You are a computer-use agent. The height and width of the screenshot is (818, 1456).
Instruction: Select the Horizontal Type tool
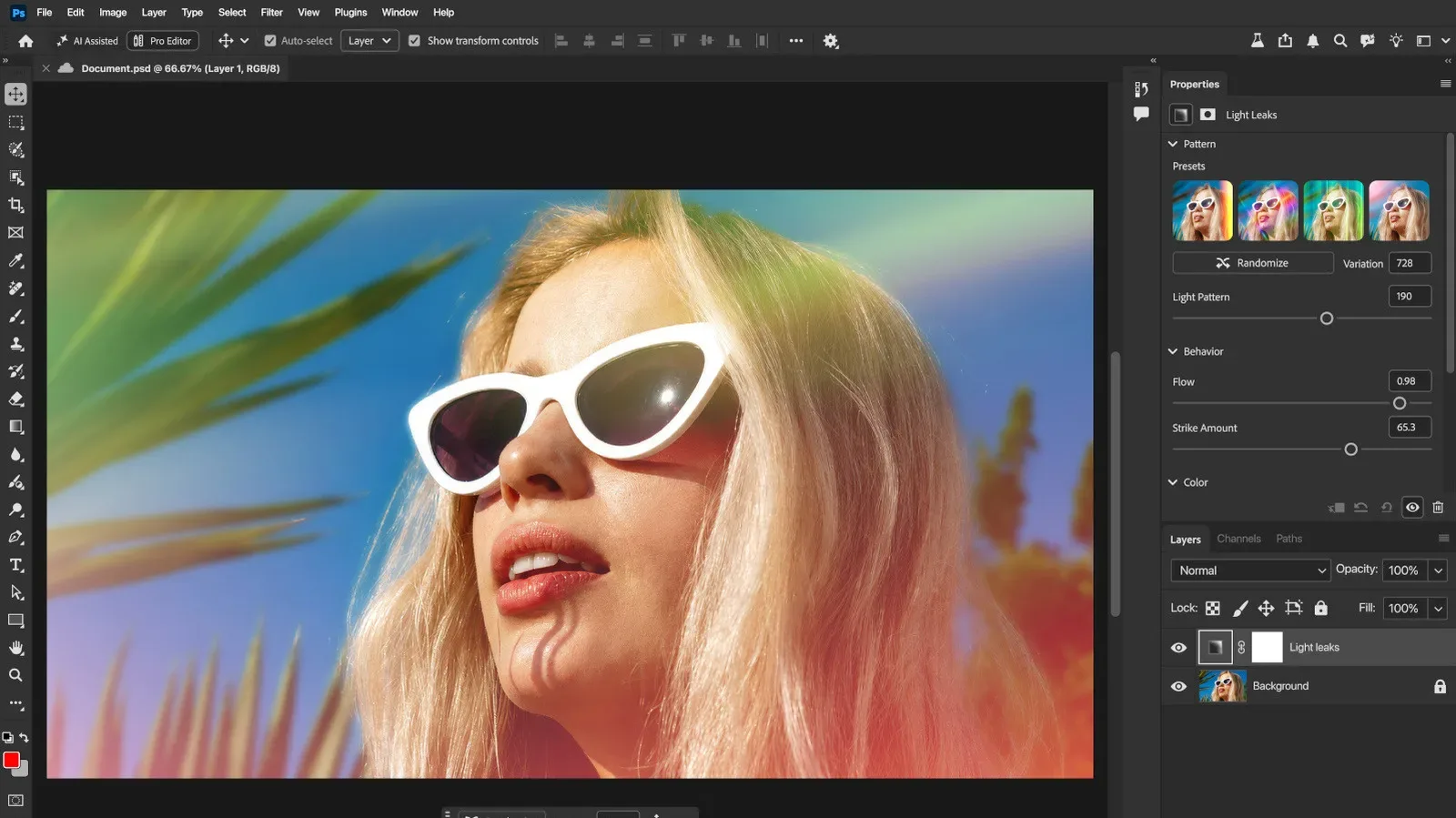[15, 565]
